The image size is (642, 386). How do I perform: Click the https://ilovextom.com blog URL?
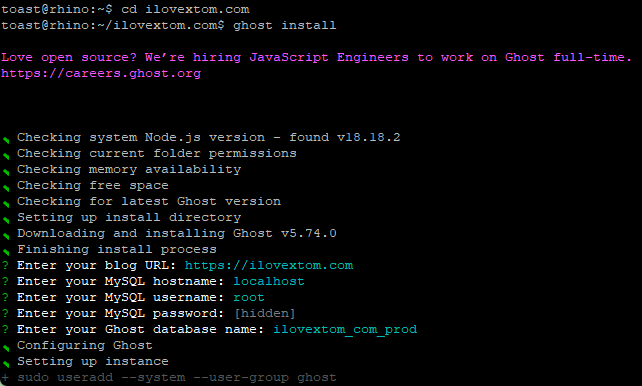[269, 265]
